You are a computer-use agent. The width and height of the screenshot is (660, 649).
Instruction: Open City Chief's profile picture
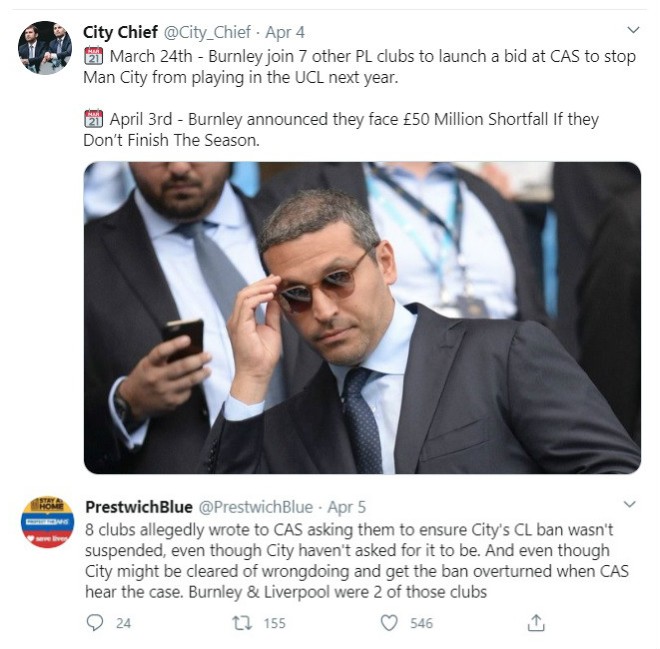point(45,47)
